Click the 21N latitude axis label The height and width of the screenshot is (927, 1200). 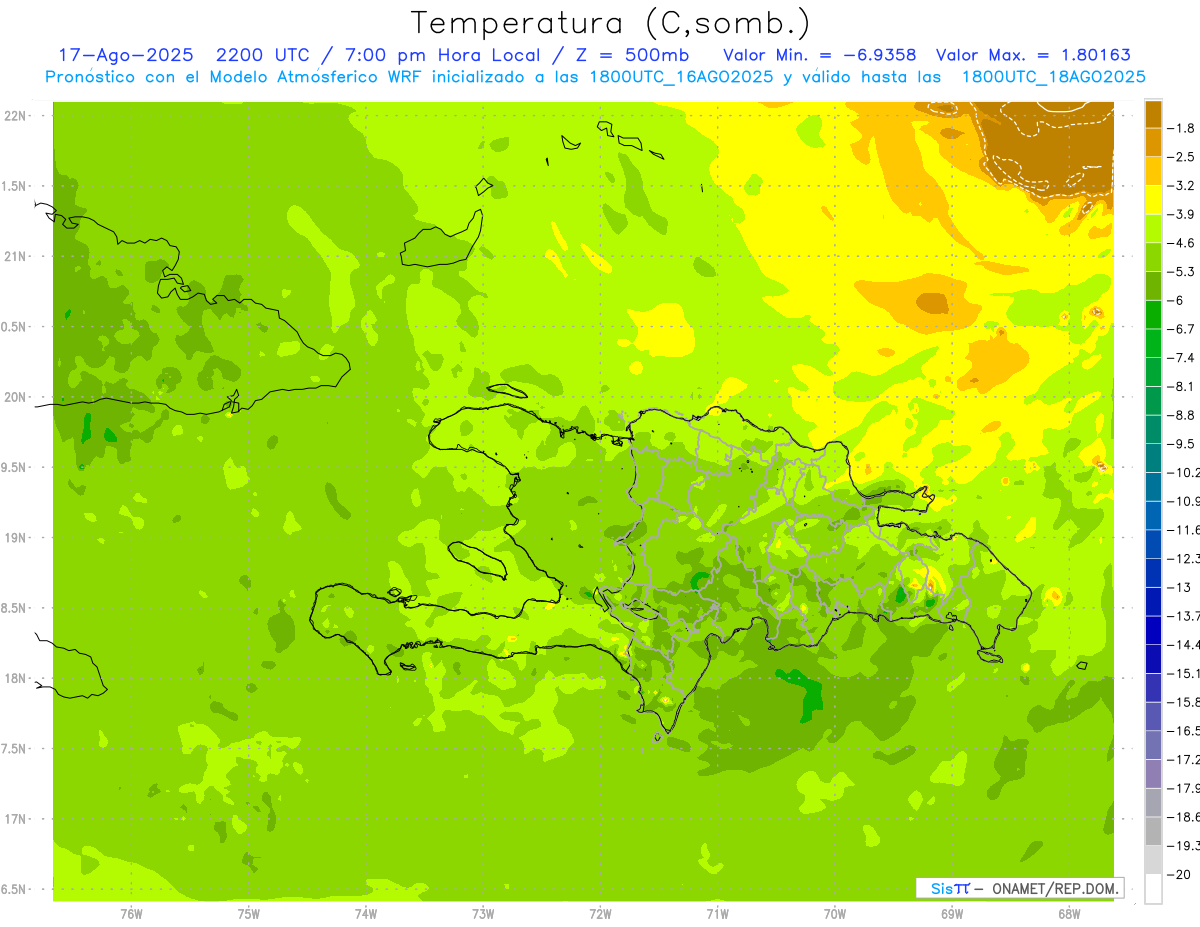click(17, 257)
